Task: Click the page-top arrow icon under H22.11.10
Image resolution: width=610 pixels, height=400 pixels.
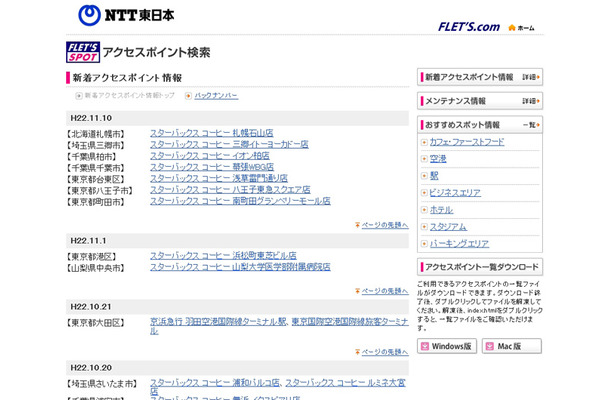Action: click(x=358, y=225)
